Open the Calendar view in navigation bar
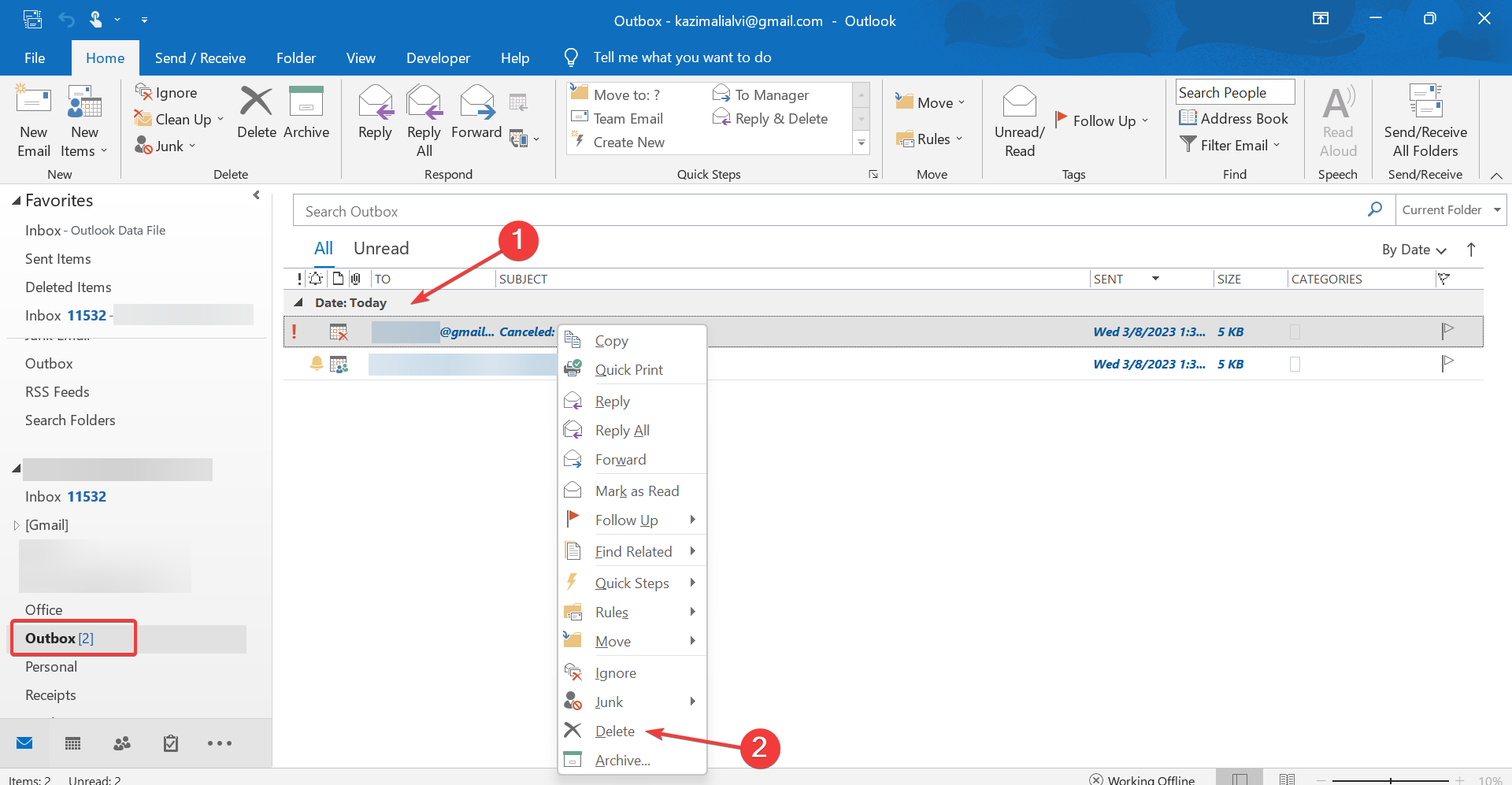 (x=73, y=743)
